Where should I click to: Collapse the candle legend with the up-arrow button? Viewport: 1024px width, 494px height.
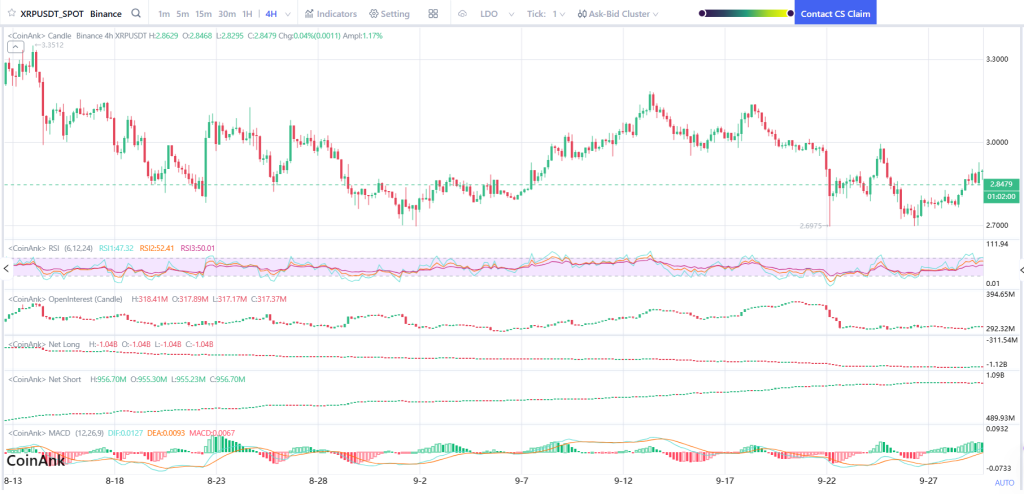(16, 46)
